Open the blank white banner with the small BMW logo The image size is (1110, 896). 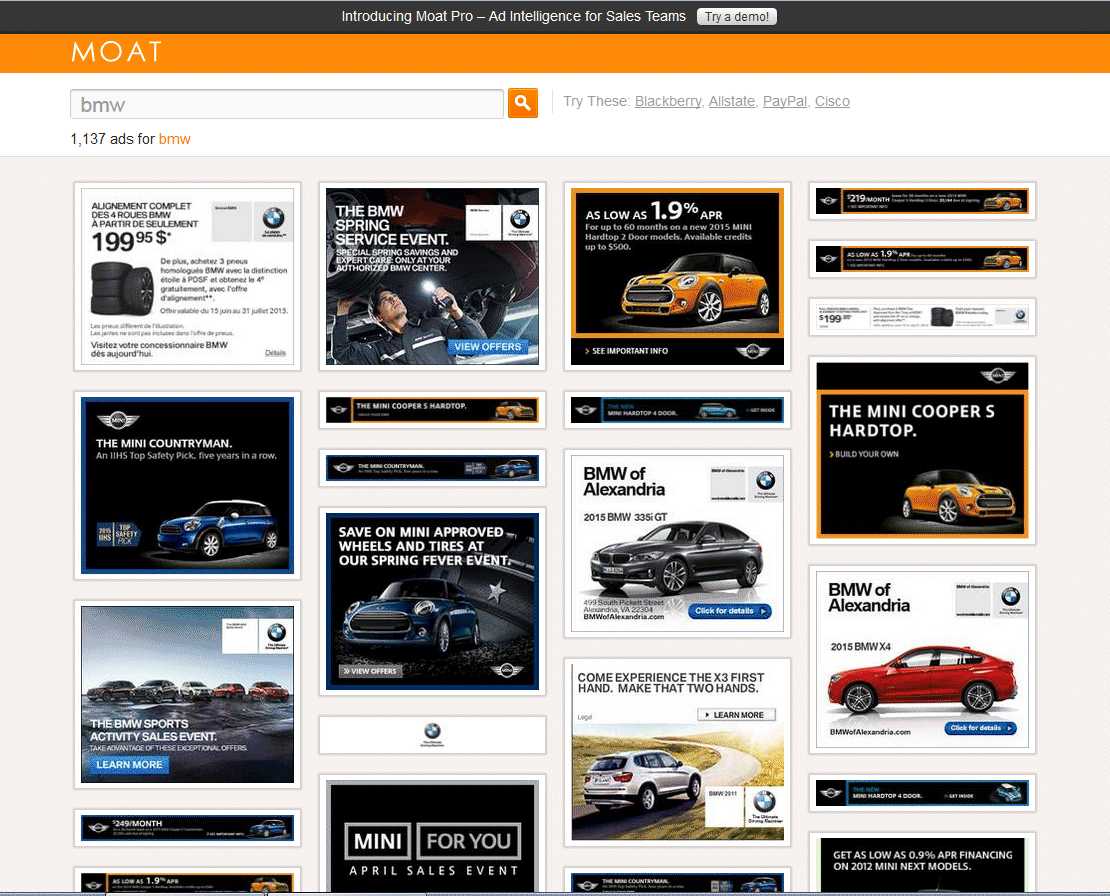click(x=433, y=735)
